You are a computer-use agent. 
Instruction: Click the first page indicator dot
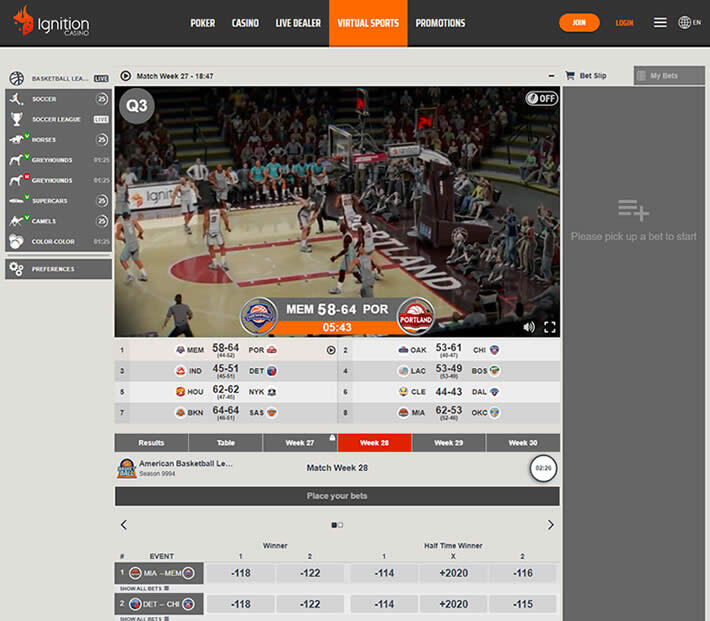[x=334, y=525]
